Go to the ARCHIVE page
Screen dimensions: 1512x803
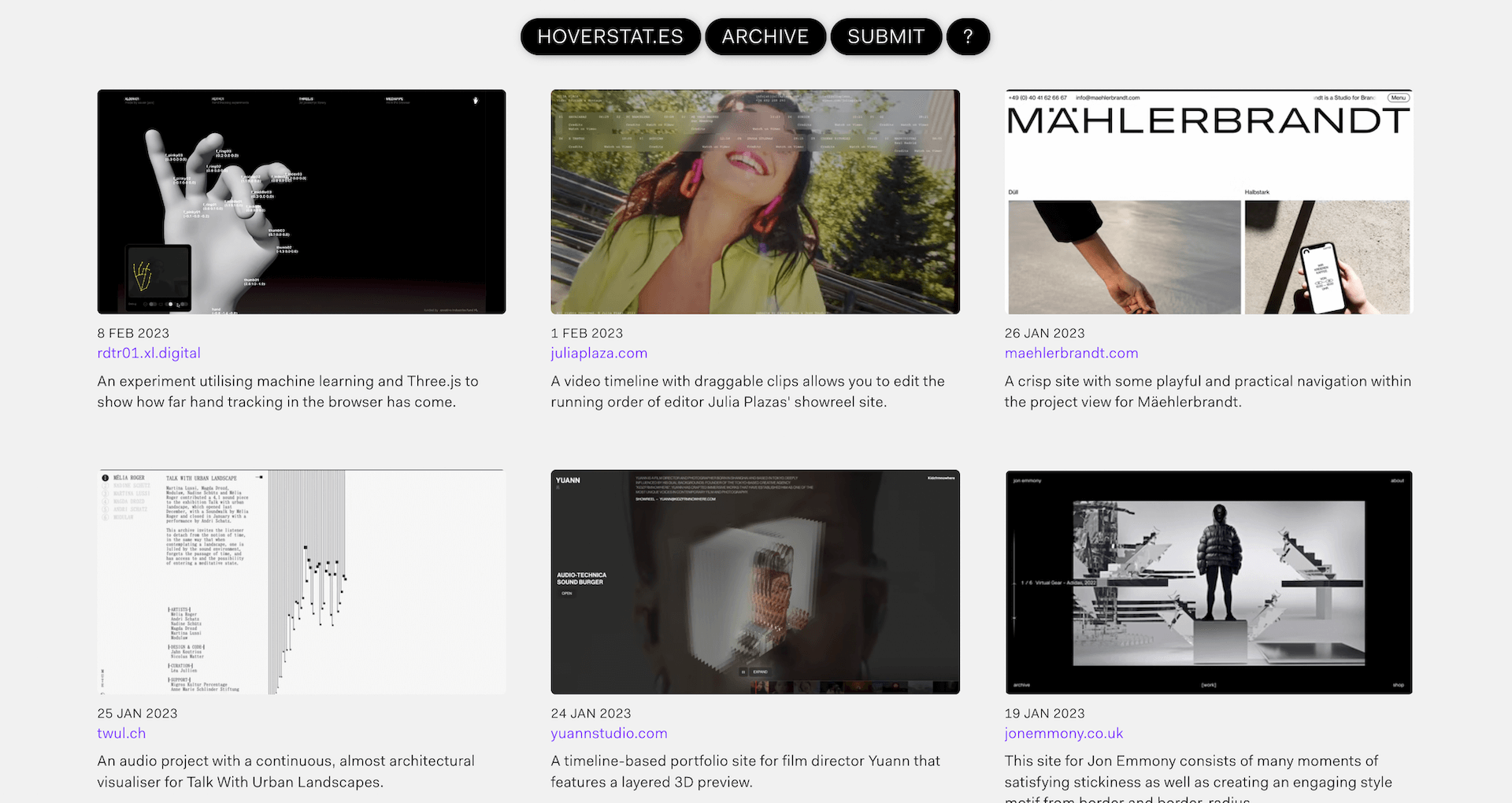(x=765, y=37)
